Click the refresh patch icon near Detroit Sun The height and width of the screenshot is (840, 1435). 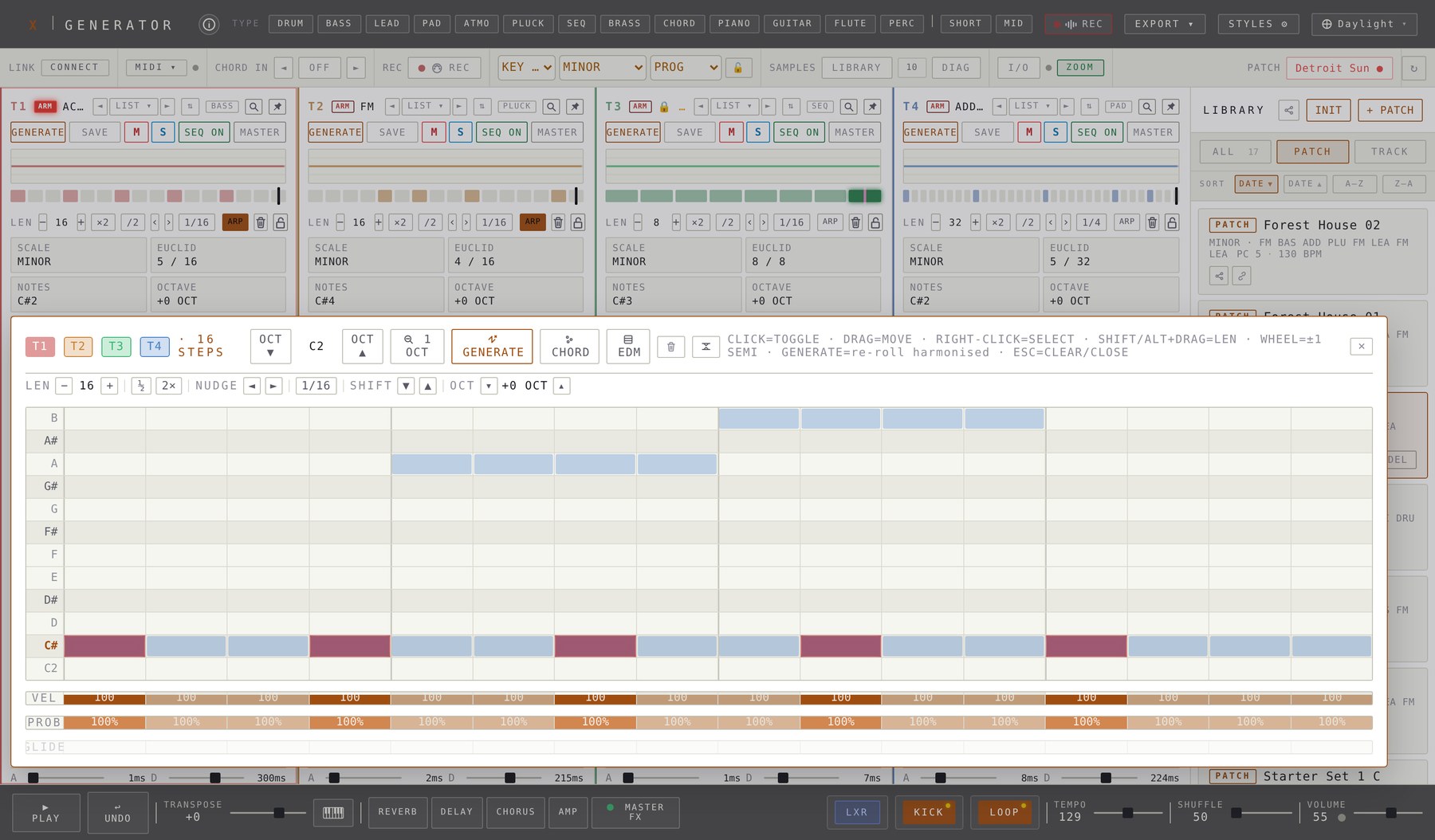point(1413,69)
